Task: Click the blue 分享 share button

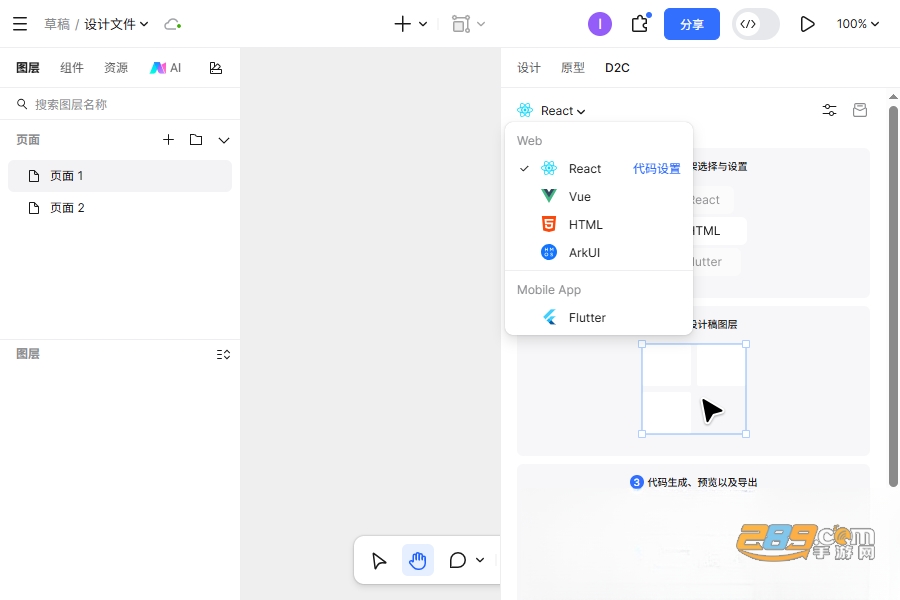Action: click(x=692, y=24)
